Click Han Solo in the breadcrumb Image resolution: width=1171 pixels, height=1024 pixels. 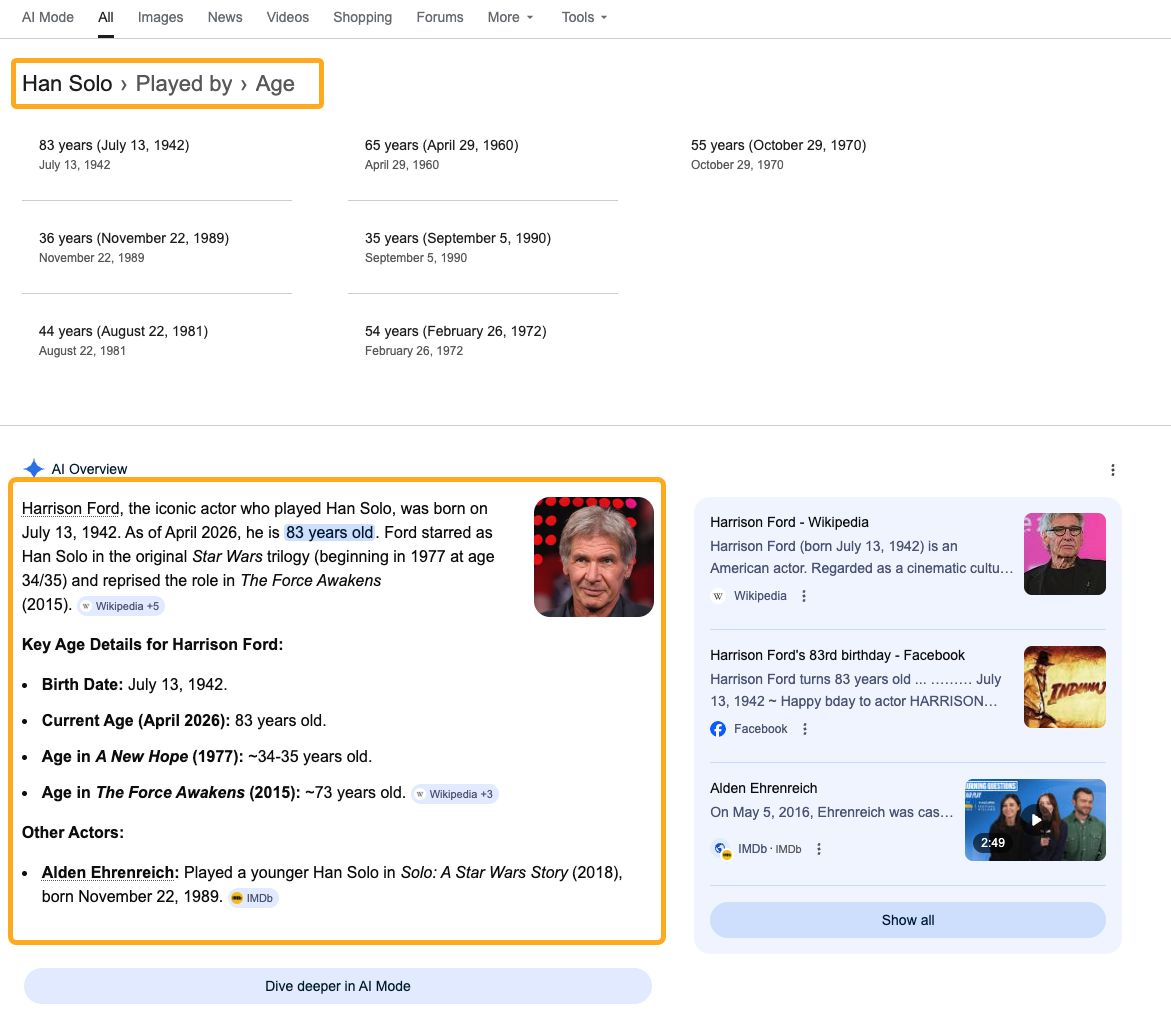point(67,84)
